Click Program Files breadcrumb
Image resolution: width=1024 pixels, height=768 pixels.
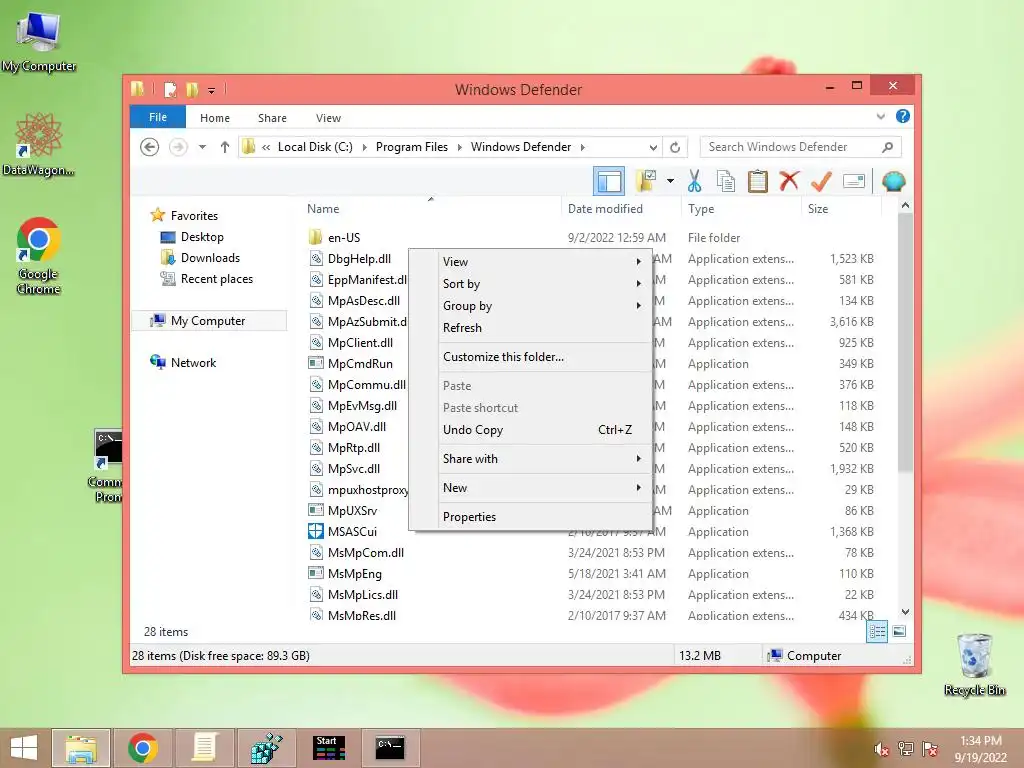pos(411,147)
